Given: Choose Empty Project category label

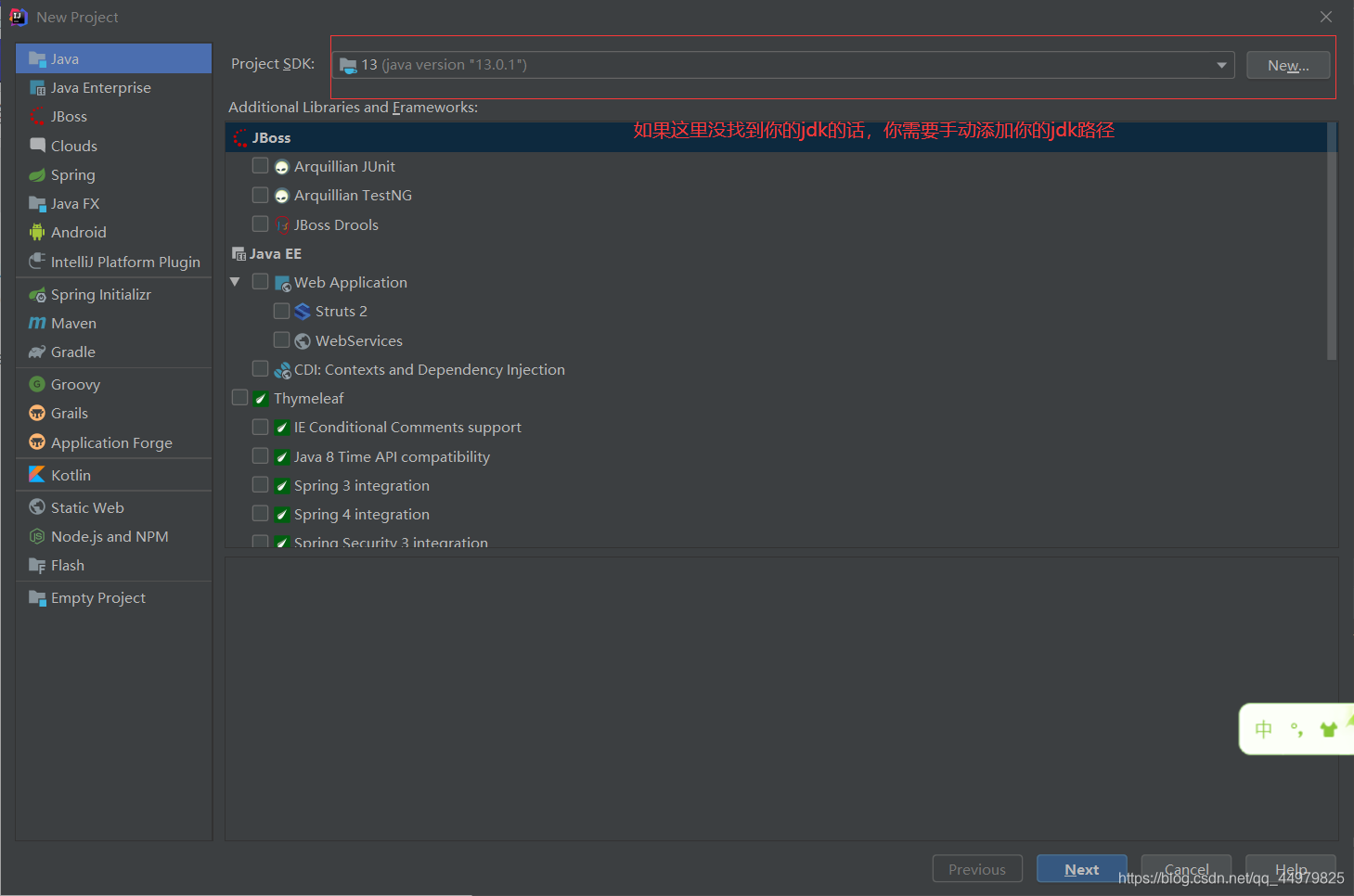Looking at the screenshot, I should pos(98,598).
